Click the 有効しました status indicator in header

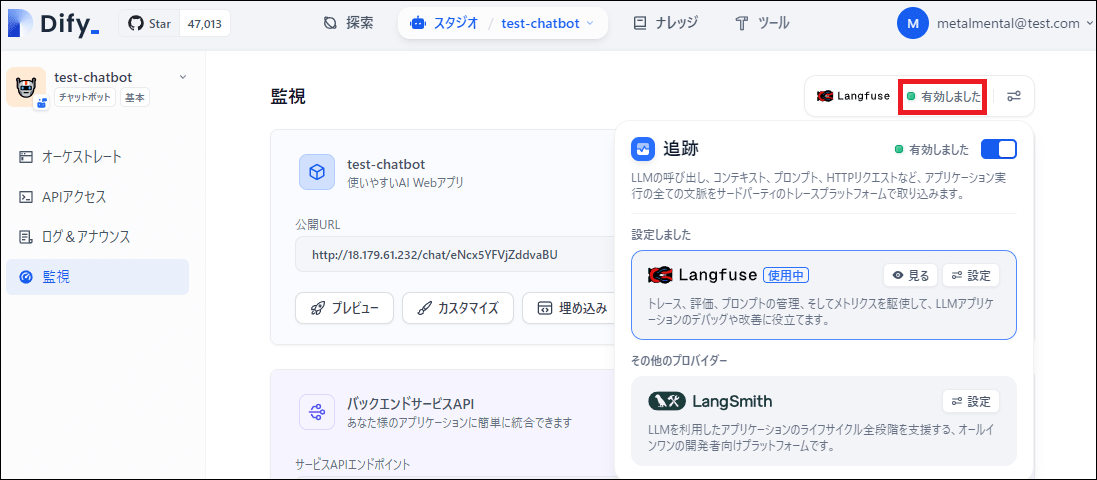943,96
